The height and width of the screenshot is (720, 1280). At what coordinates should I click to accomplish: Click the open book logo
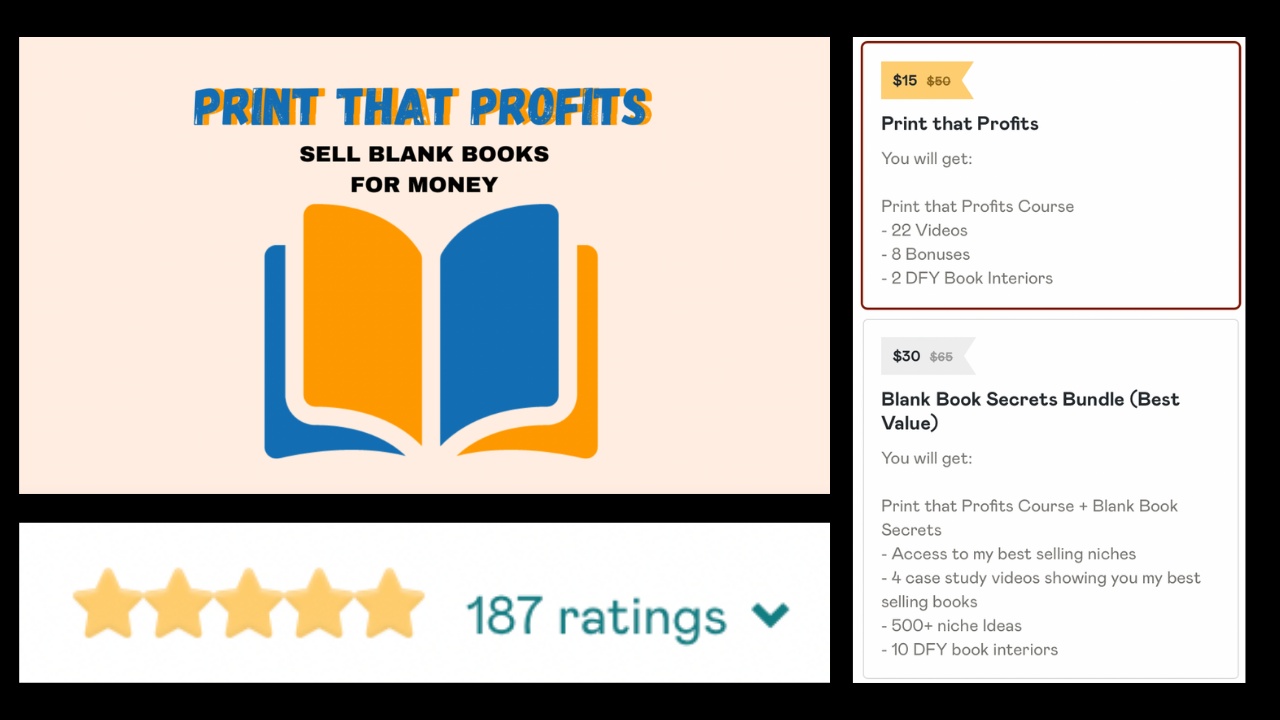(x=431, y=331)
